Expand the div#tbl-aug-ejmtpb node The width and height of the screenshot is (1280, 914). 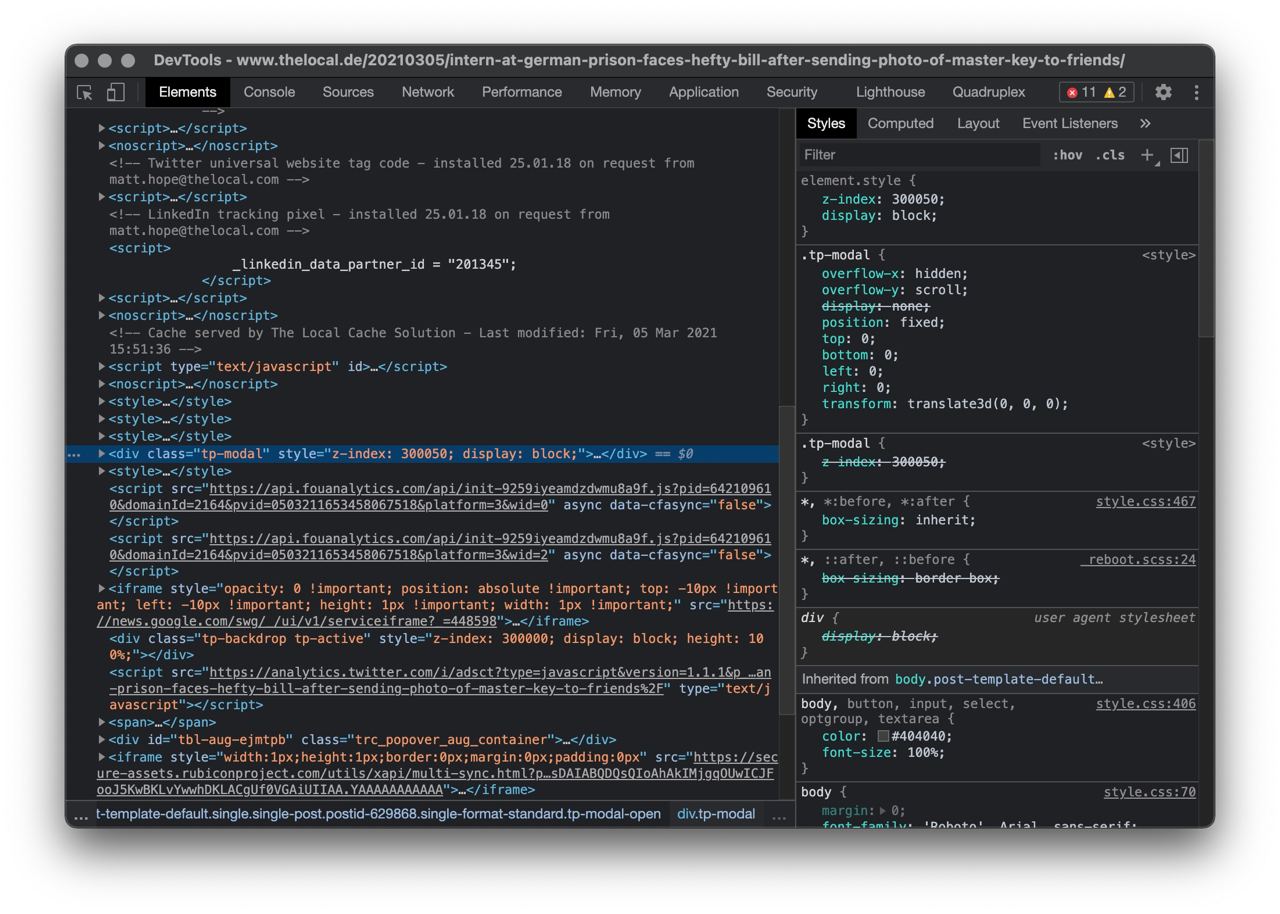click(102, 740)
